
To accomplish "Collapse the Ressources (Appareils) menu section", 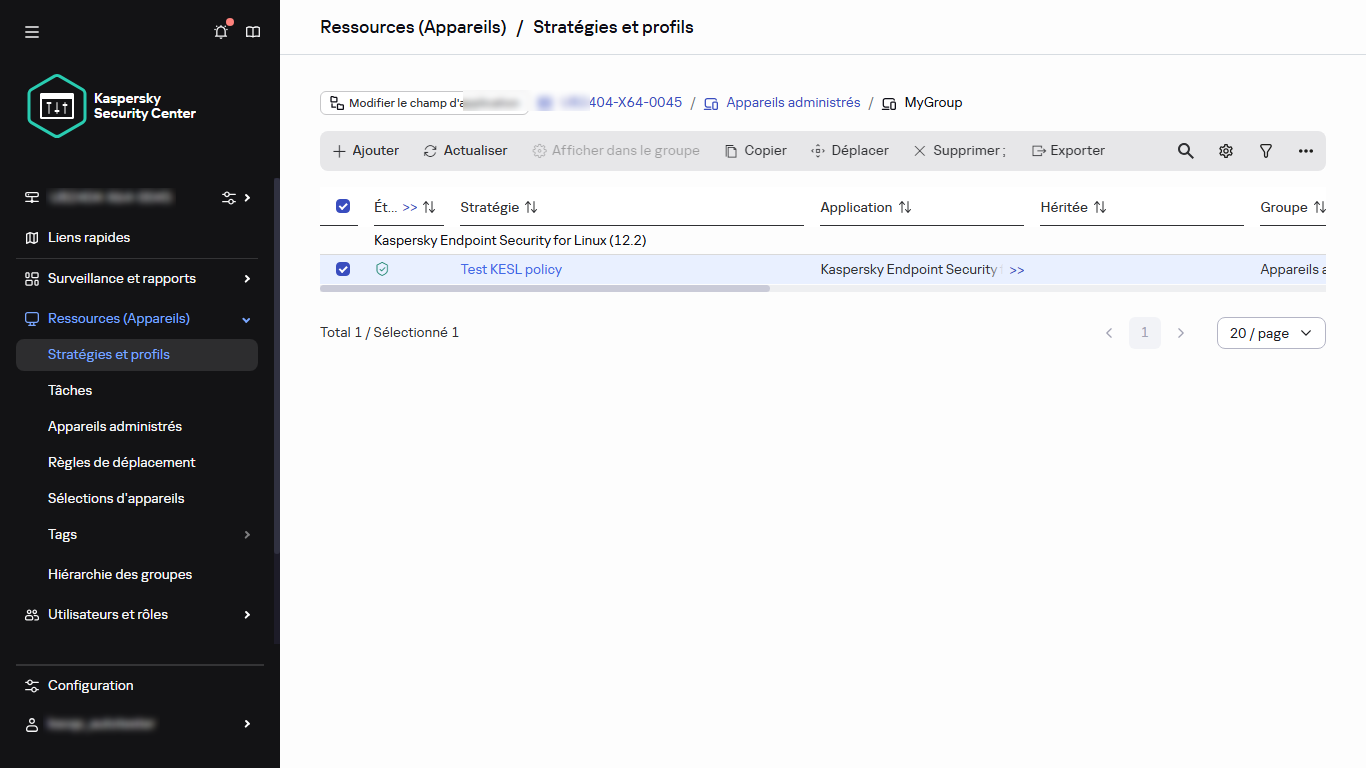I will (247, 319).
